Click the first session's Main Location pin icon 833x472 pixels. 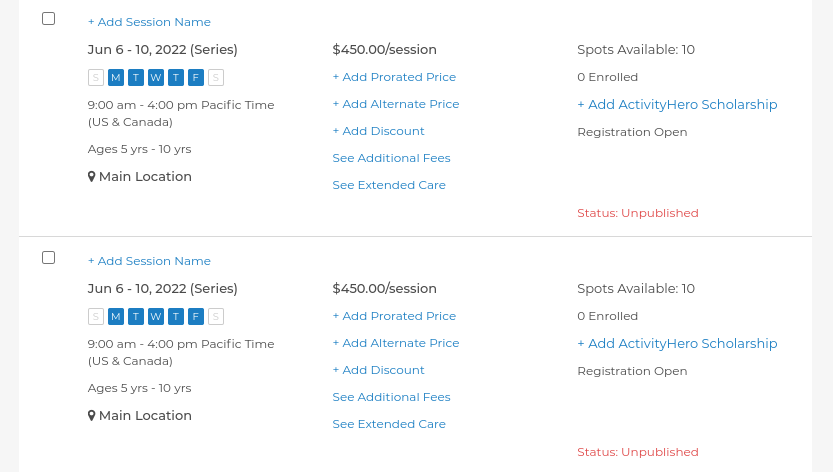(x=91, y=177)
